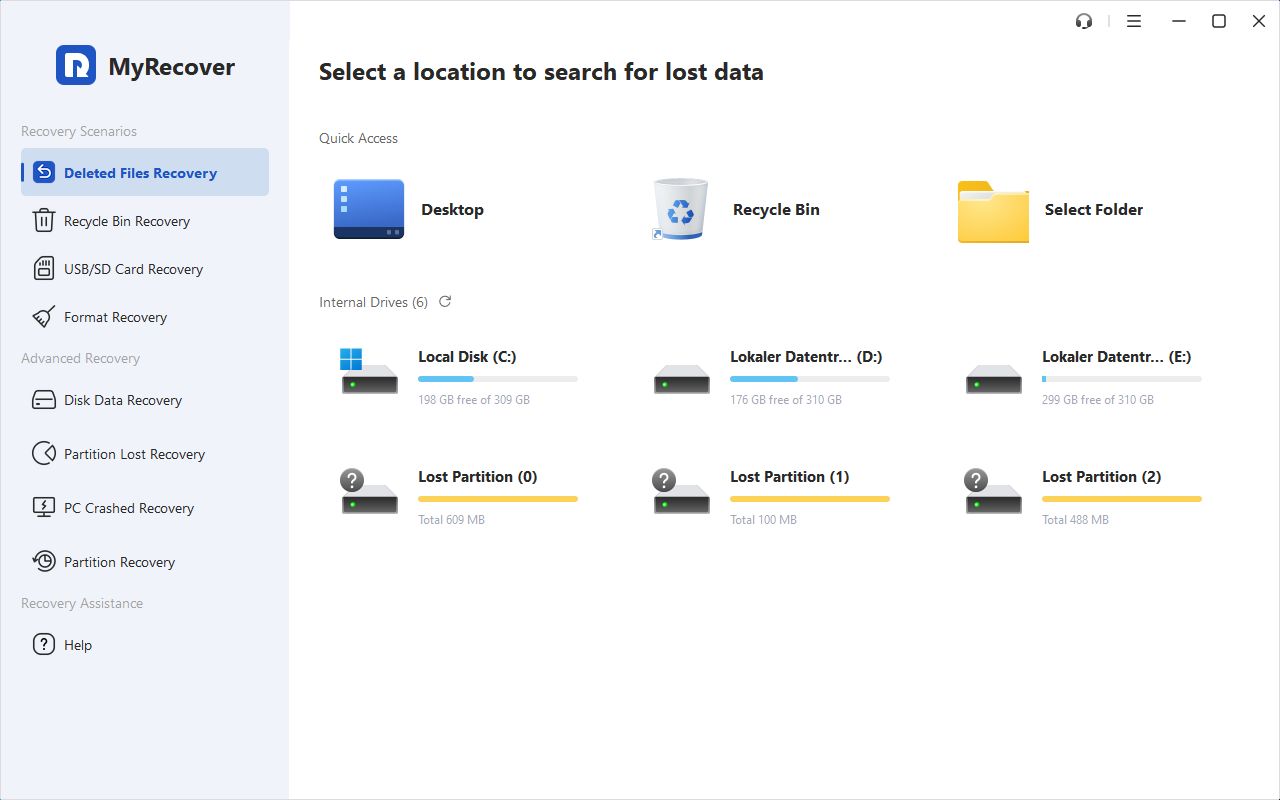The width and height of the screenshot is (1280, 800).
Task: Click the "Total 609 MB" text
Action: click(451, 519)
